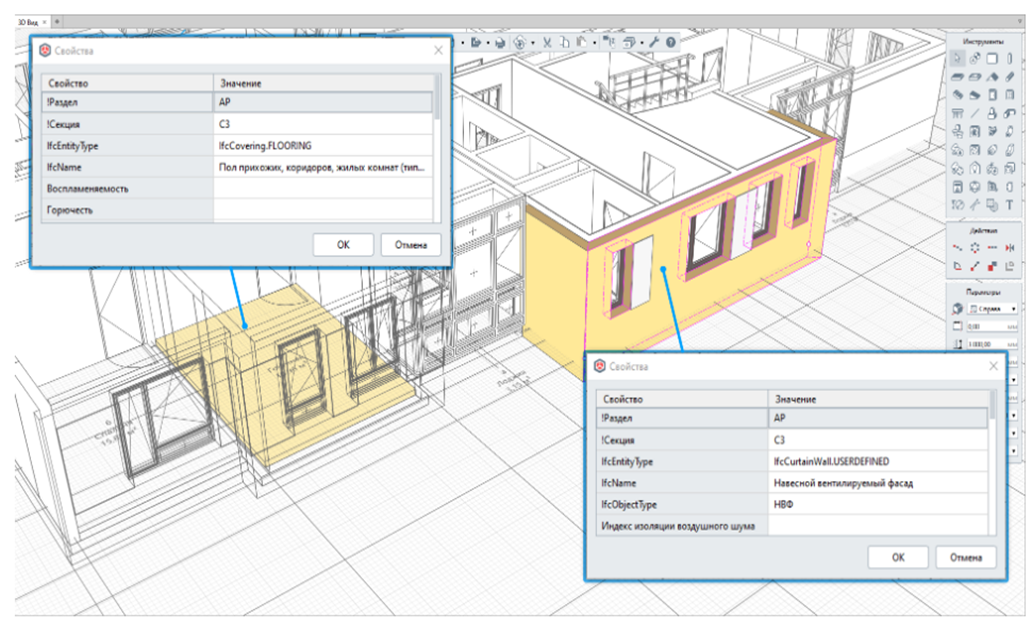Expand dropdown arrow next to wrench icon

point(643,43)
